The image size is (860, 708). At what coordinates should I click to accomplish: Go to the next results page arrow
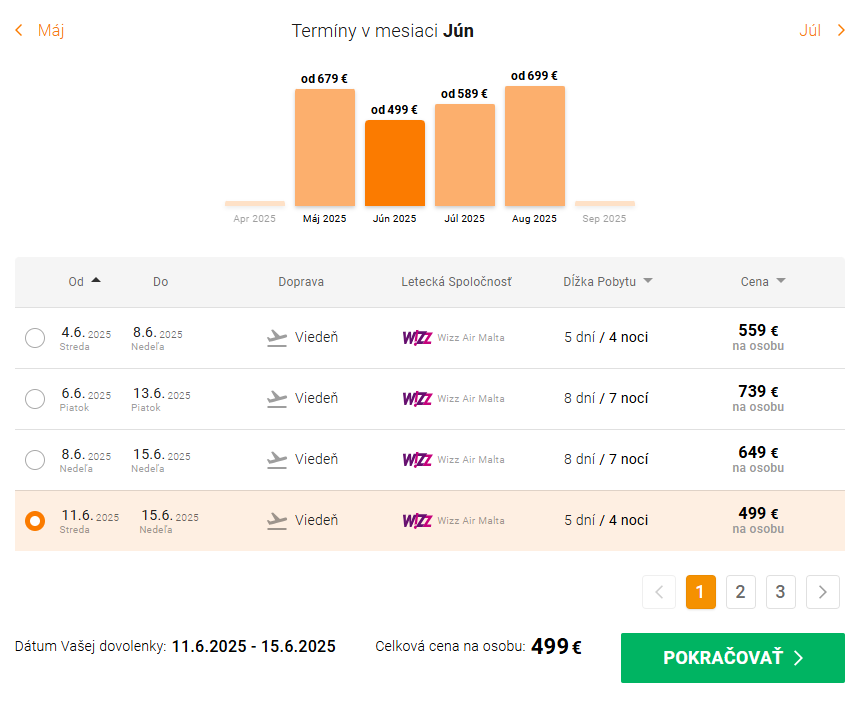tap(822, 592)
